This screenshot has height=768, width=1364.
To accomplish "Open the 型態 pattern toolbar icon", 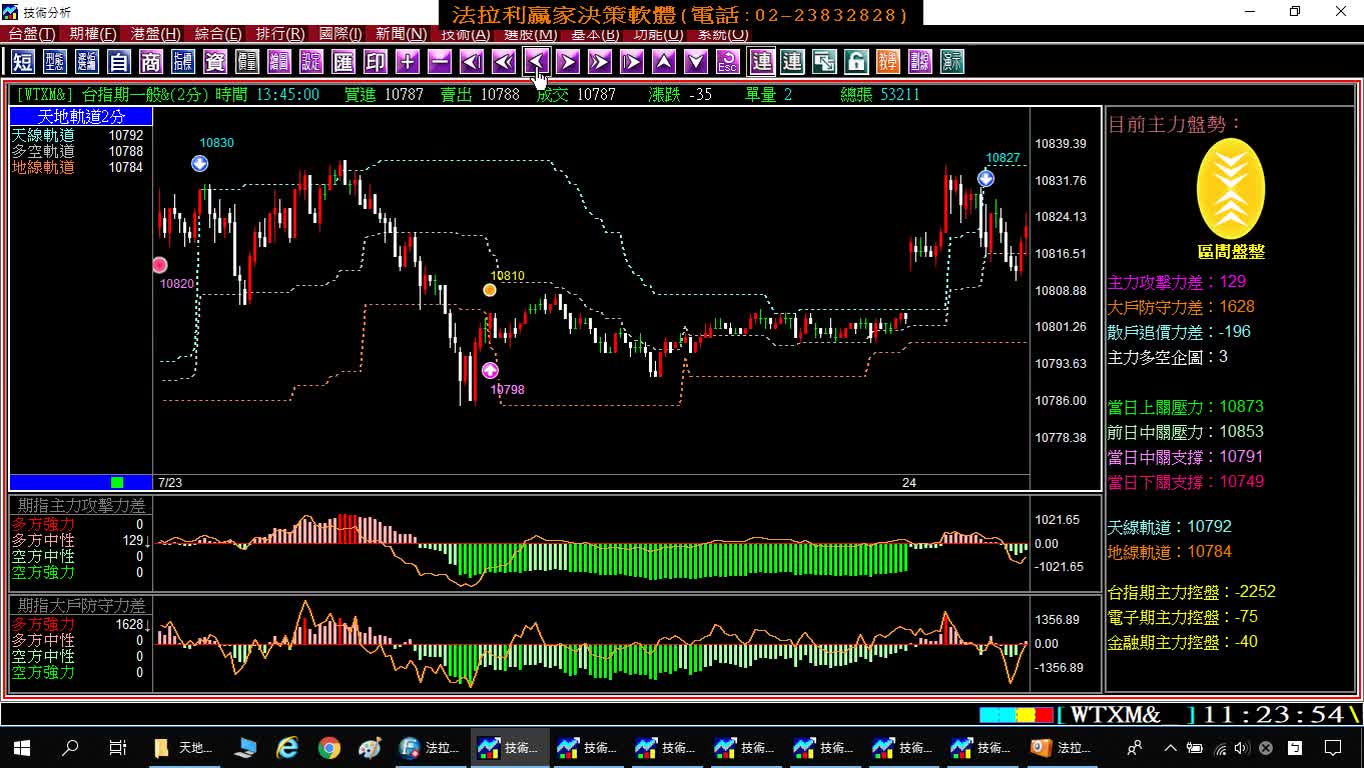I will [55, 62].
